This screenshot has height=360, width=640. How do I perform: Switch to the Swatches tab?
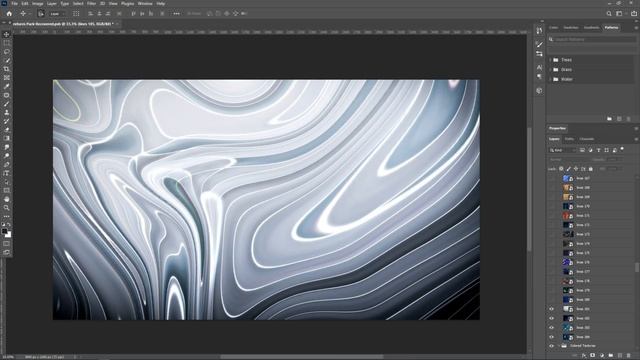571,28
